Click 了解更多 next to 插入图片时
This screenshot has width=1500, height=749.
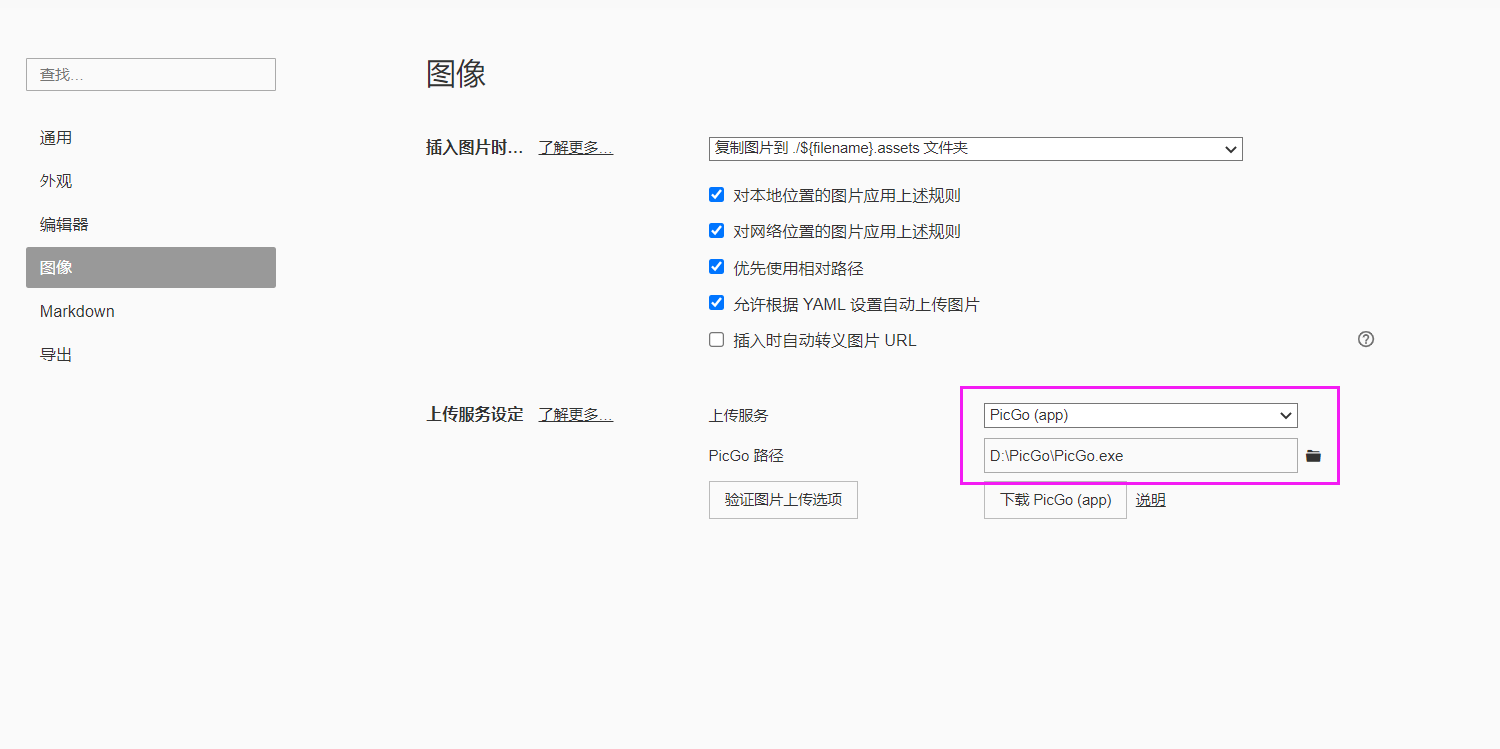click(x=575, y=147)
